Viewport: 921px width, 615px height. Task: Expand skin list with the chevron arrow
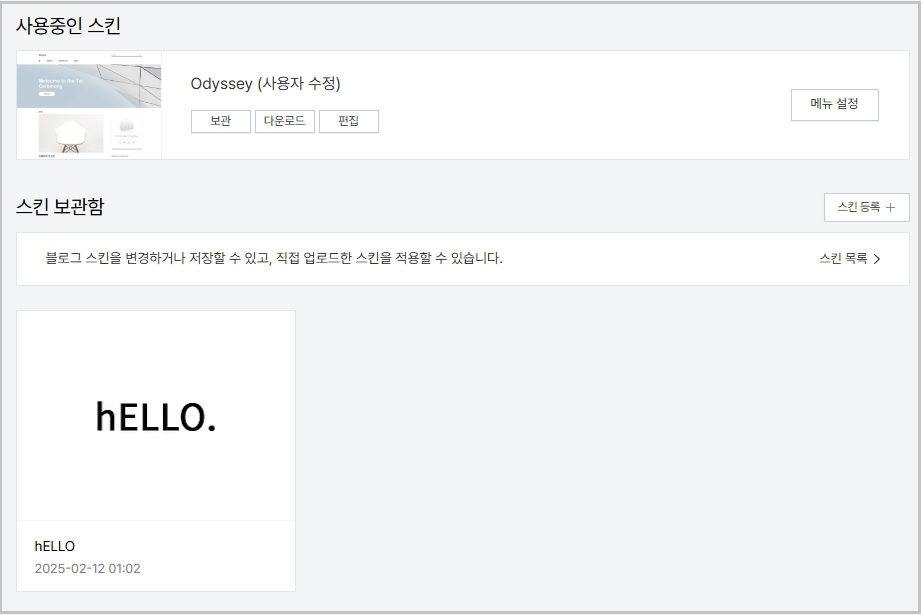[876, 258]
